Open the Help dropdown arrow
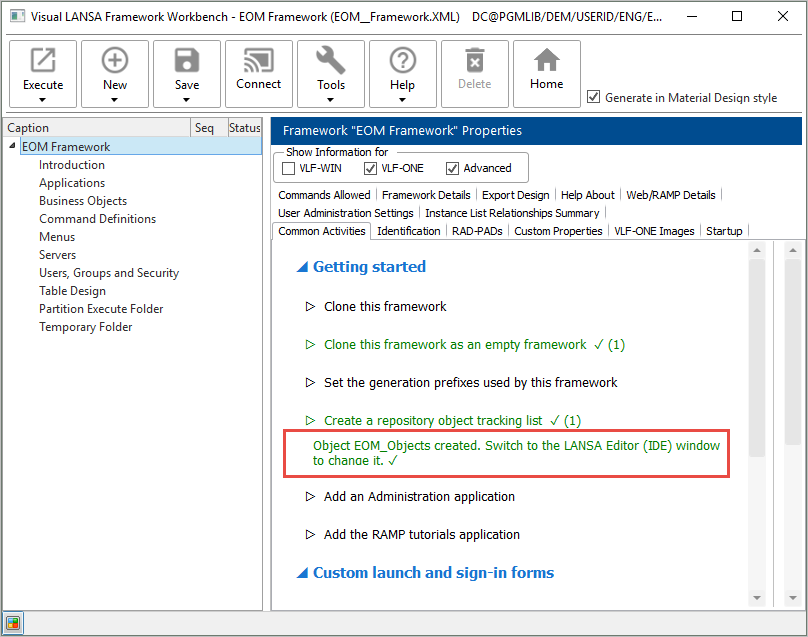 pyautogui.click(x=402, y=100)
